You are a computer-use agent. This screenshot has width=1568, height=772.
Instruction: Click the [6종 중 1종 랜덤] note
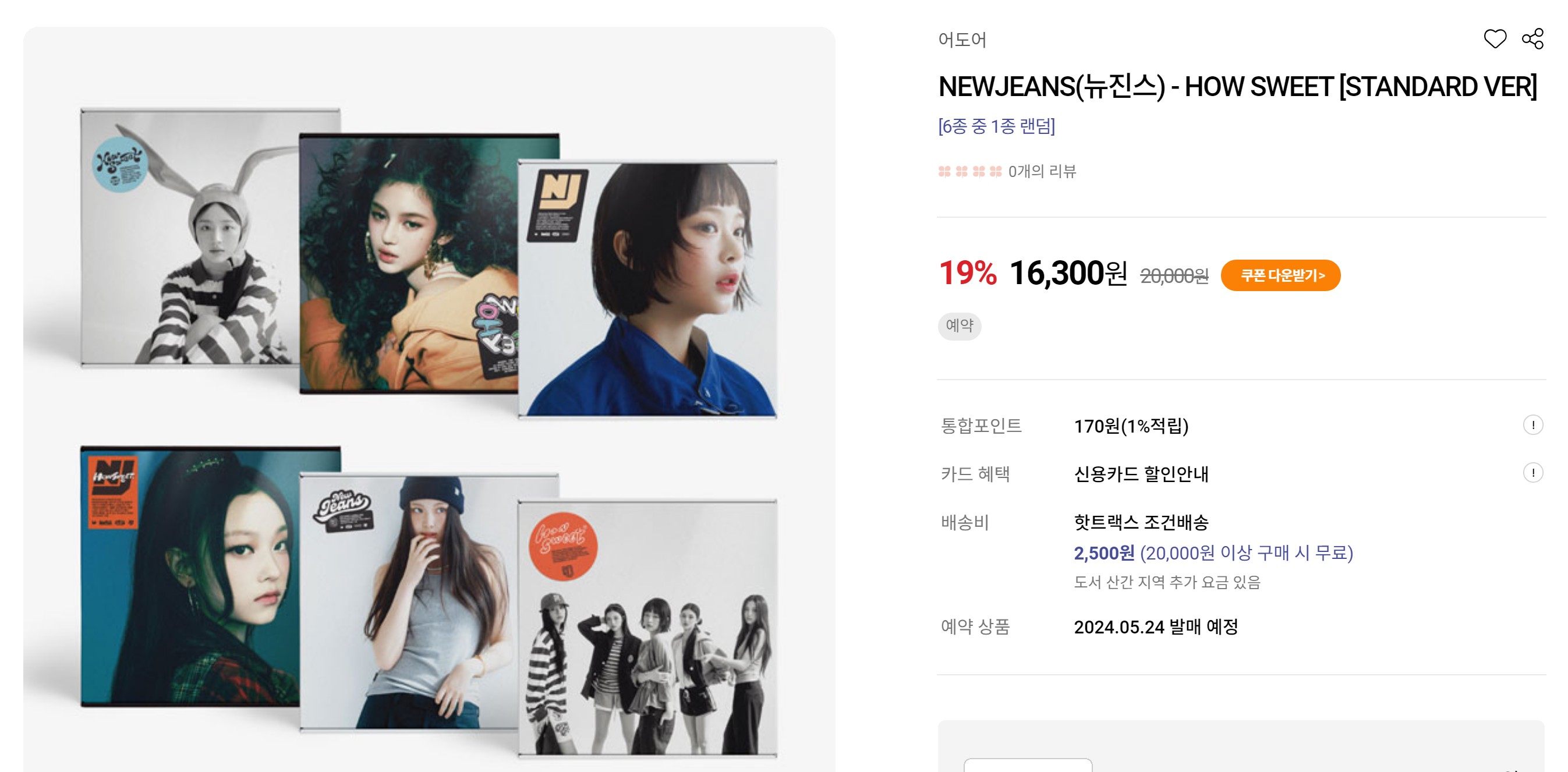(996, 126)
